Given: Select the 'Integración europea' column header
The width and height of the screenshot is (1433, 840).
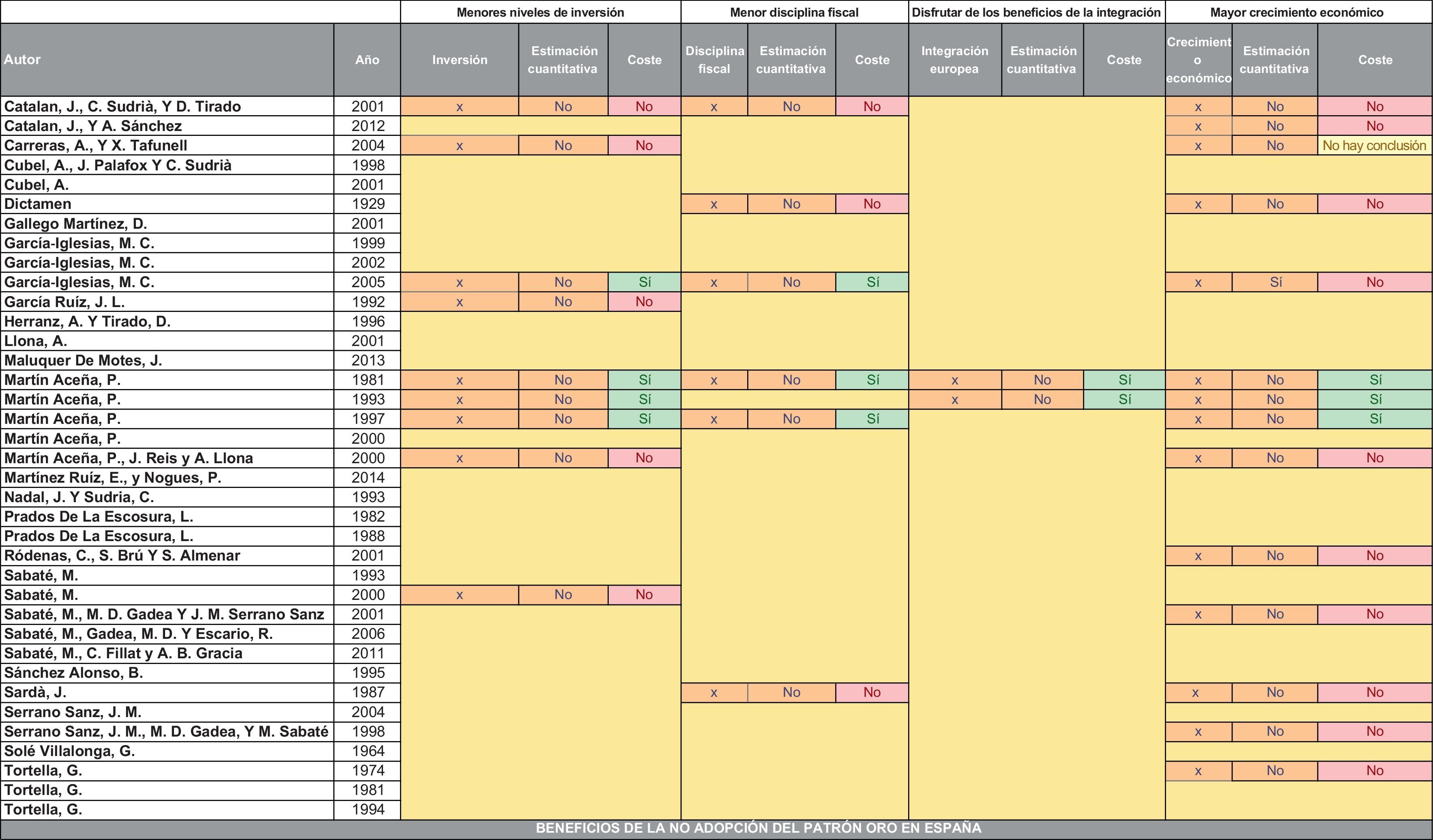Looking at the screenshot, I should tap(955, 60).
